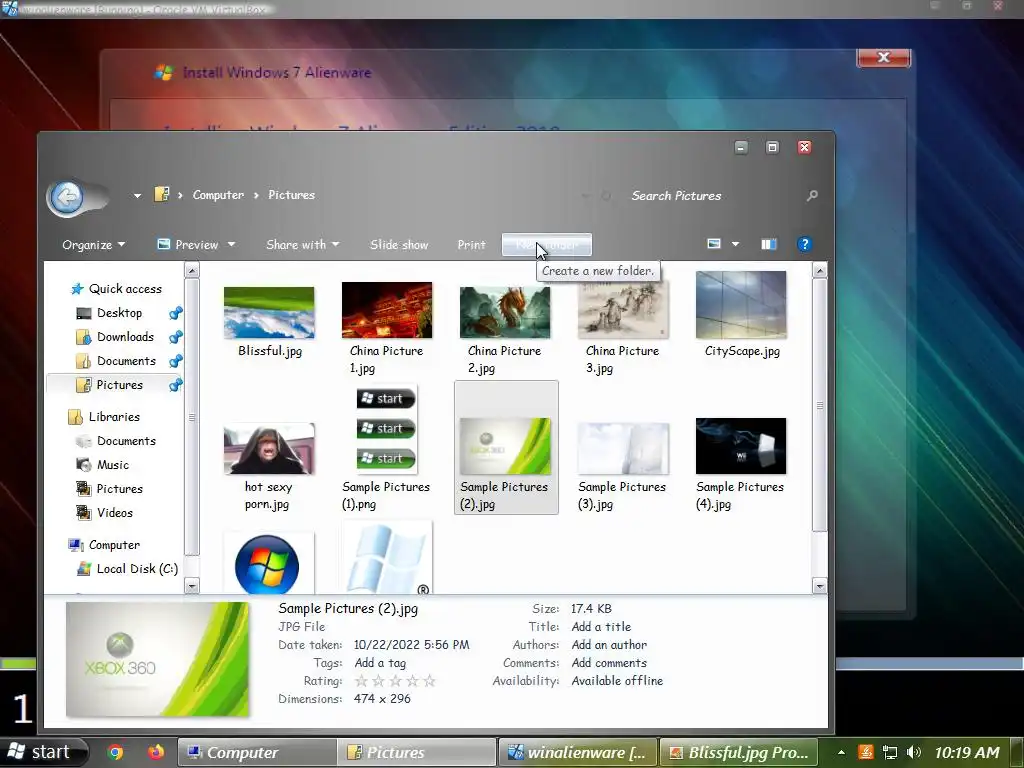The image size is (1024, 768).
Task: Open the more view options arrow
Action: pos(735,244)
